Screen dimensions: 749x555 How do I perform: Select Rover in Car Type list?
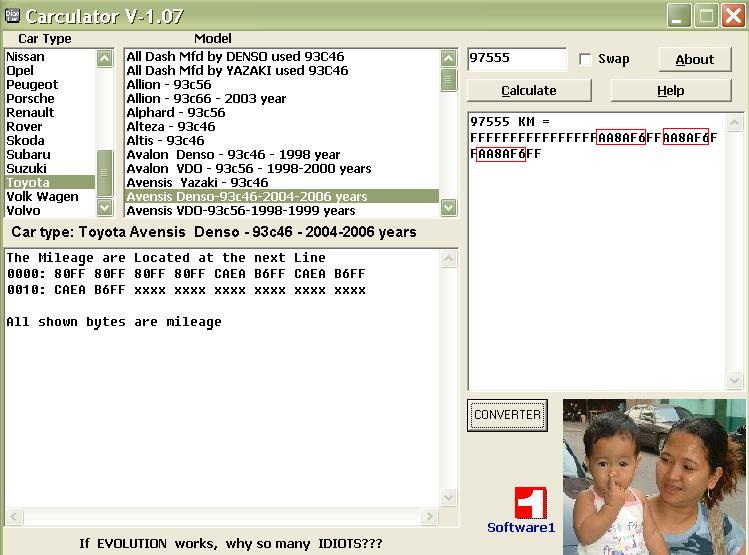[50, 127]
